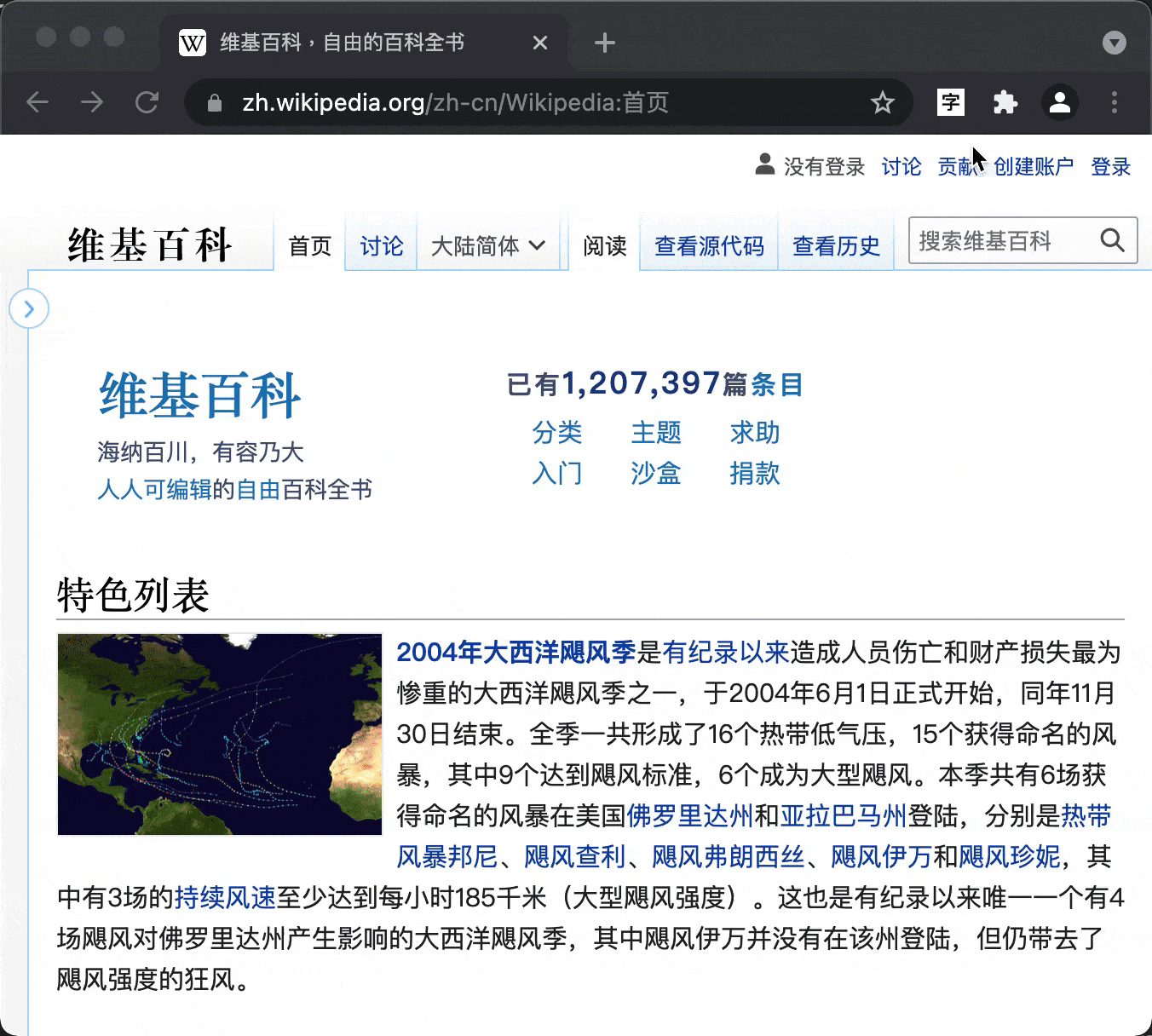Open the 沙盒 link
1152x1036 pixels.
656,474
